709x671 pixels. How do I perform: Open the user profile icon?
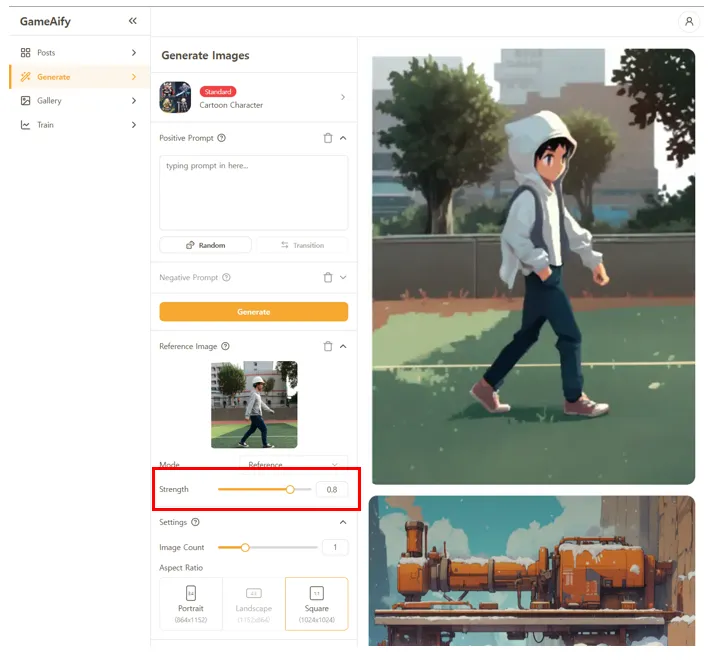pyautogui.click(x=688, y=21)
